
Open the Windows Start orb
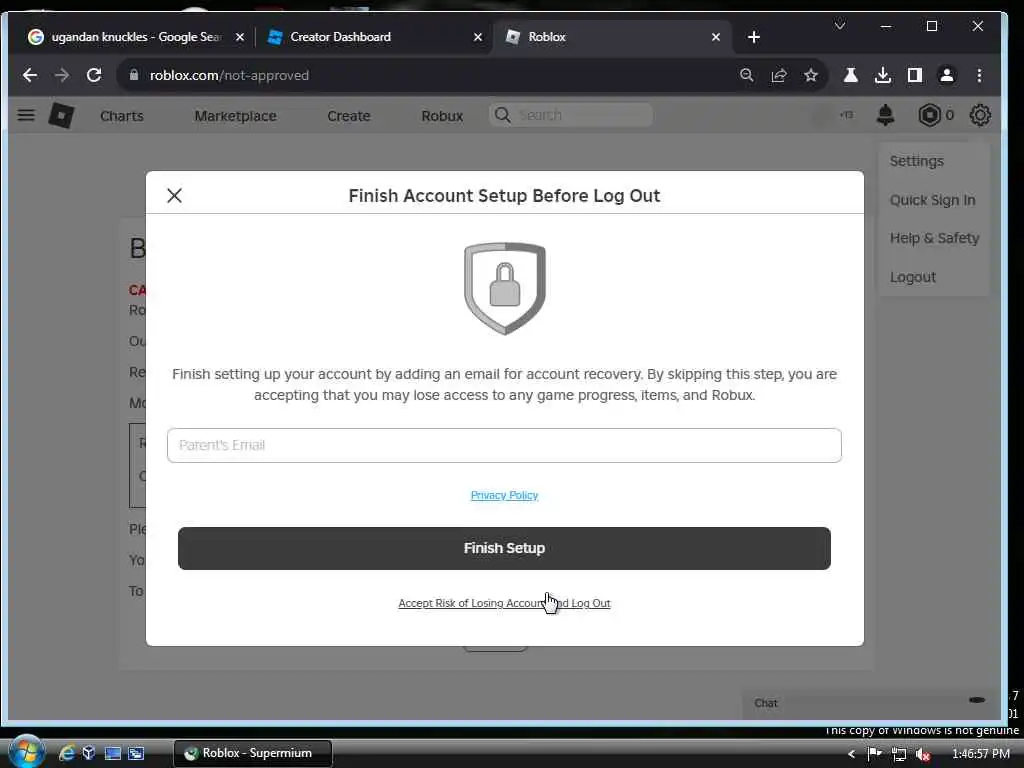tap(26, 752)
